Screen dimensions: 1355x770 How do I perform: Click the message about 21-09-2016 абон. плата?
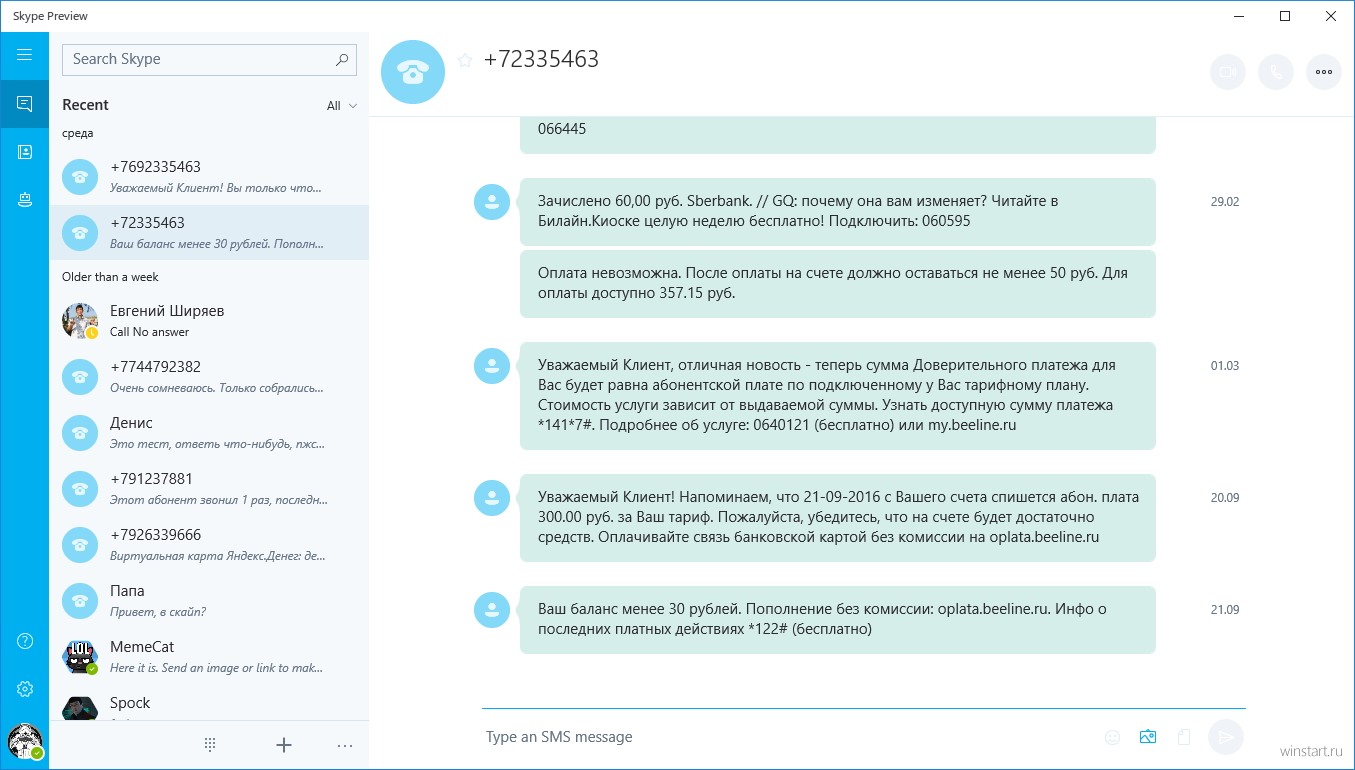(x=838, y=518)
